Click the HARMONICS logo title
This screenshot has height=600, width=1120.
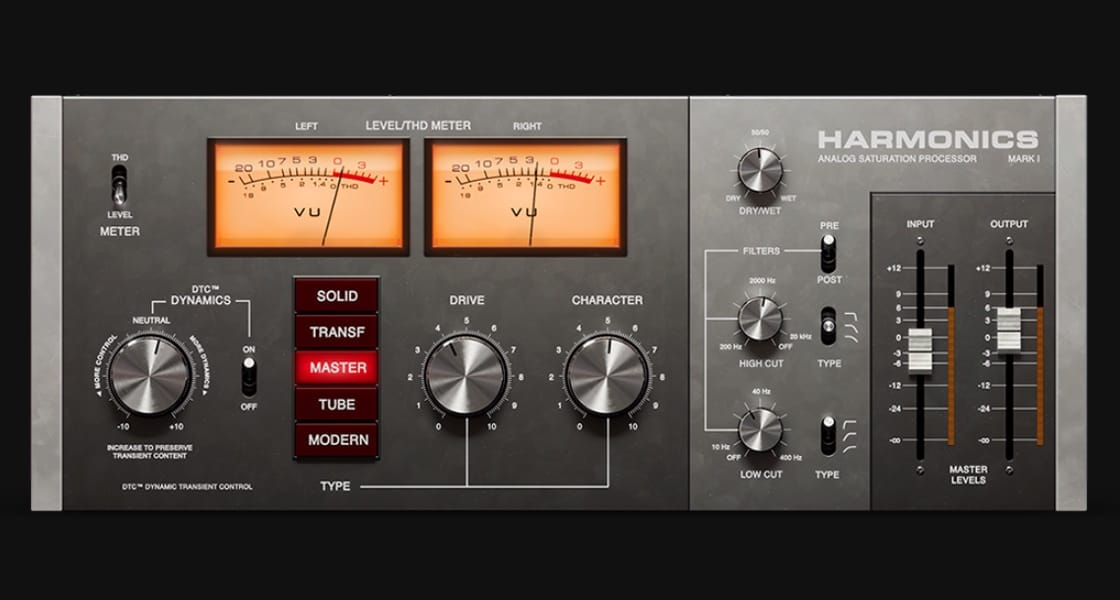pyautogui.click(x=928, y=139)
